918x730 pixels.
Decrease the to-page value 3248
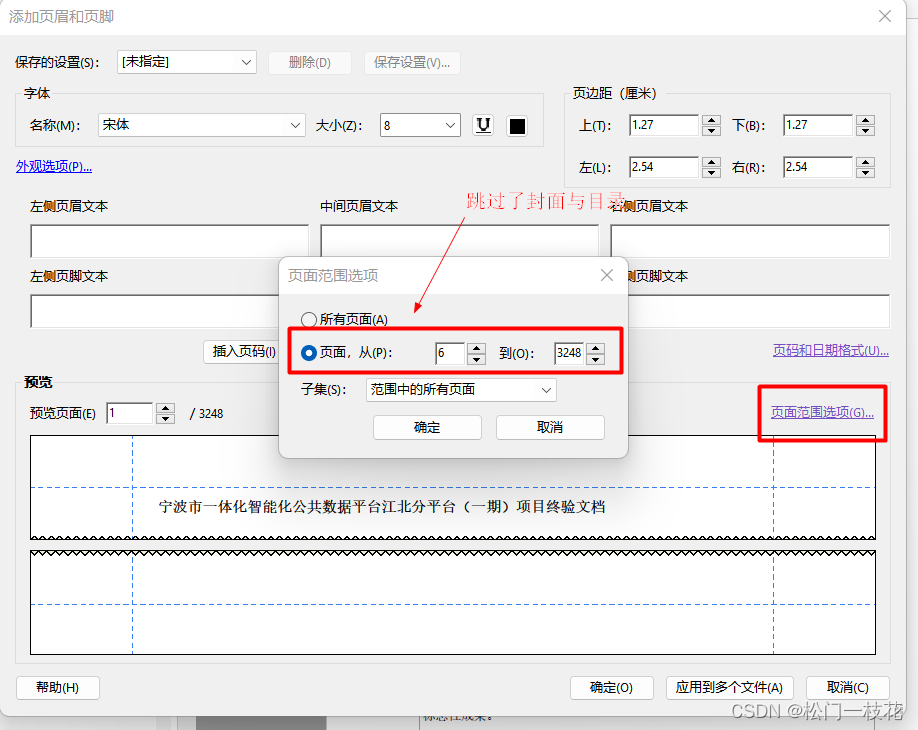click(596, 358)
